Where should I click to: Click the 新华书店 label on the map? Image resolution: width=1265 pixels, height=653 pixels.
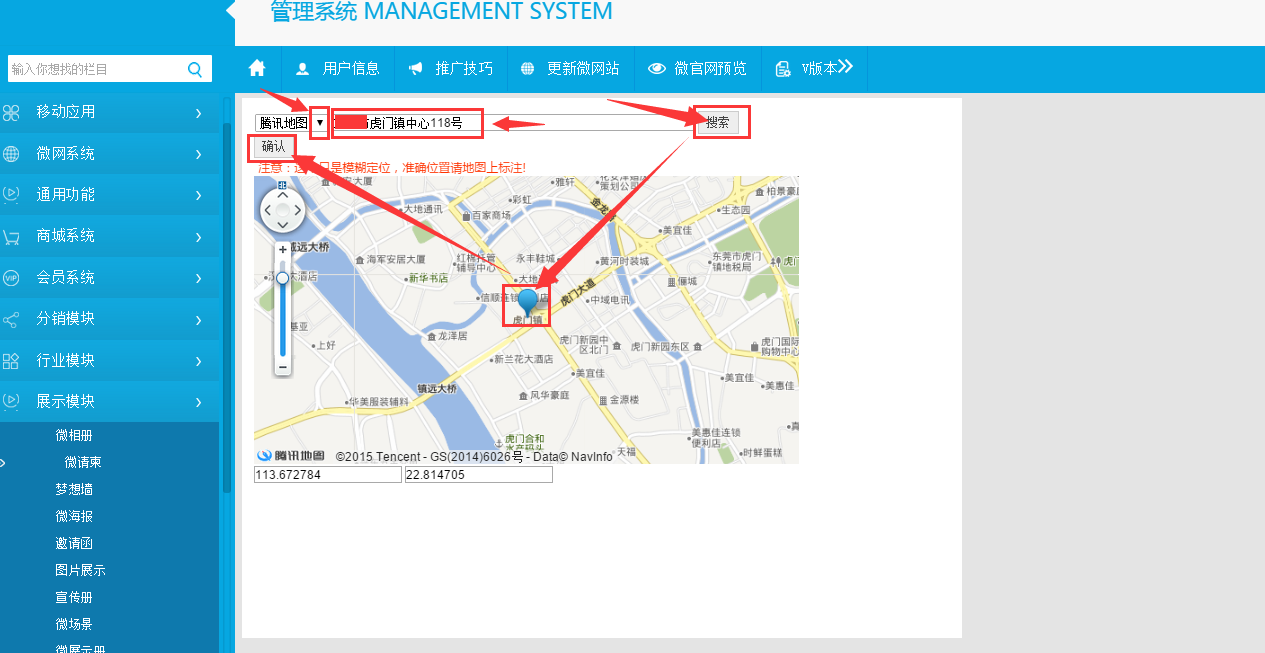tap(427, 279)
